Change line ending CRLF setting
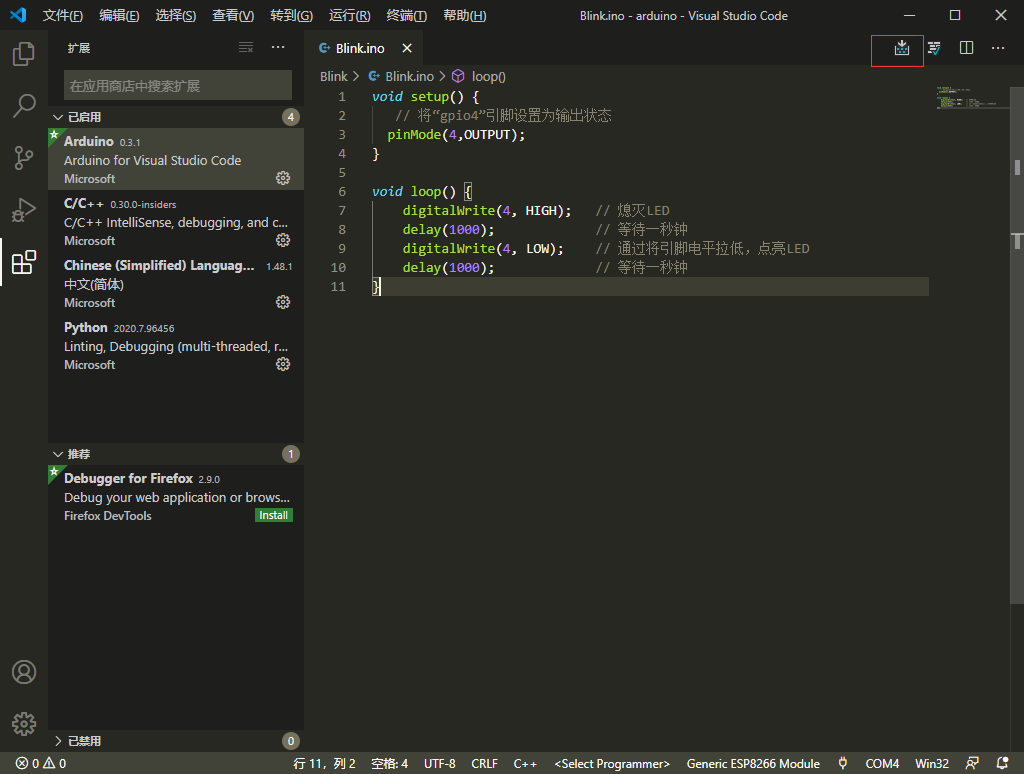Viewport: 1024px width, 774px height. pos(484,763)
